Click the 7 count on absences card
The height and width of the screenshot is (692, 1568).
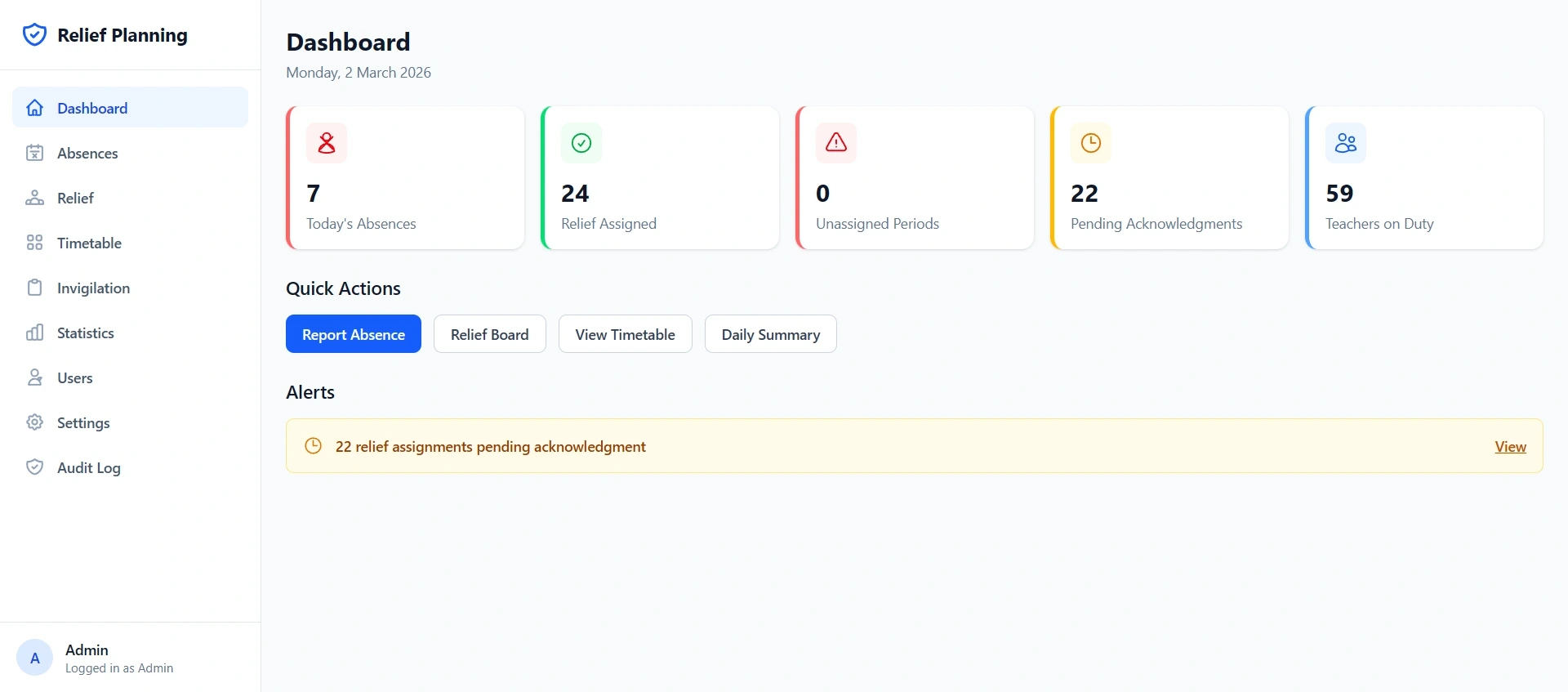[314, 194]
